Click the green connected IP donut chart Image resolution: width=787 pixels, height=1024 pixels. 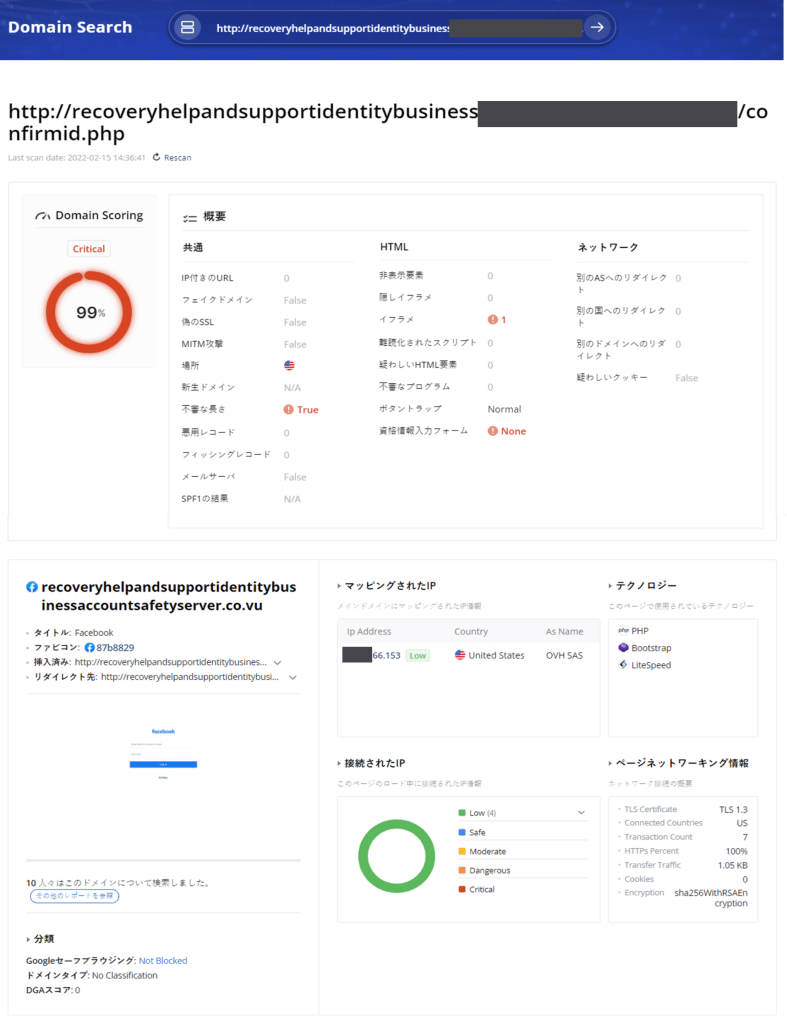(x=396, y=856)
